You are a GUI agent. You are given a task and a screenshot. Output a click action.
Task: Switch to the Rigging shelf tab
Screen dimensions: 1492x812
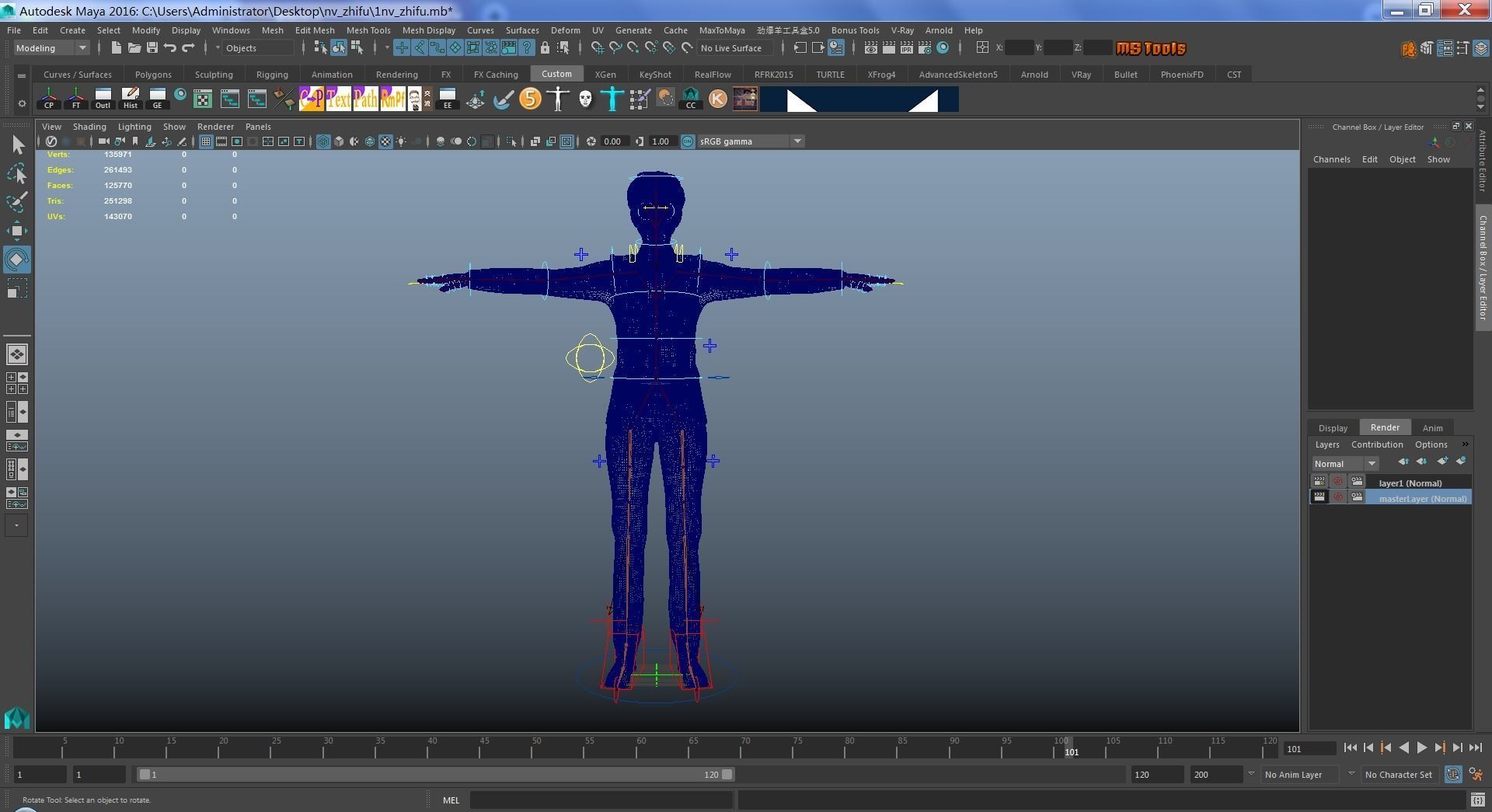point(271,75)
